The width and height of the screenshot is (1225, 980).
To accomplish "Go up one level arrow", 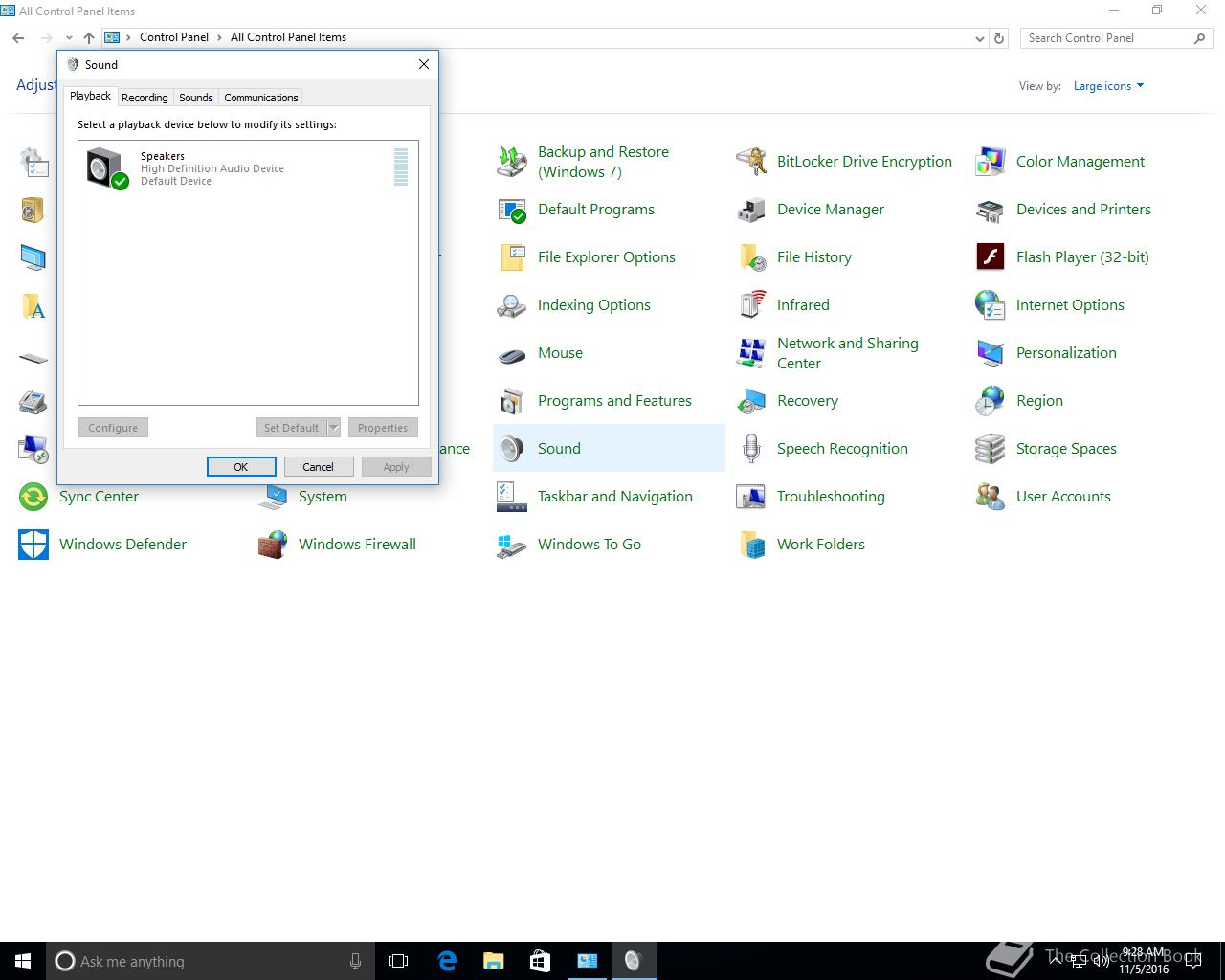I will coord(89,38).
